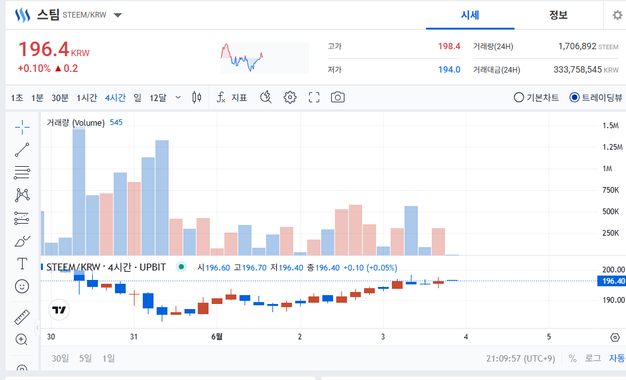Click the mini price sparkline chart
Image resolution: width=626 pixels, height=380 pixels.
pos(264,58)
